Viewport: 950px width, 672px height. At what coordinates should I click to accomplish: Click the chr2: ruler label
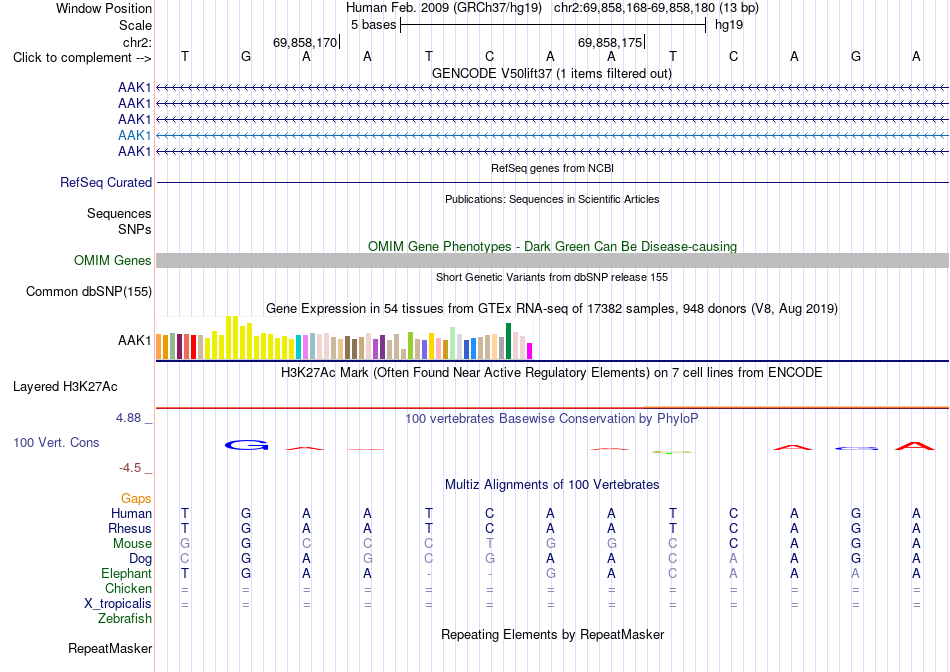[x=137, y=42]
